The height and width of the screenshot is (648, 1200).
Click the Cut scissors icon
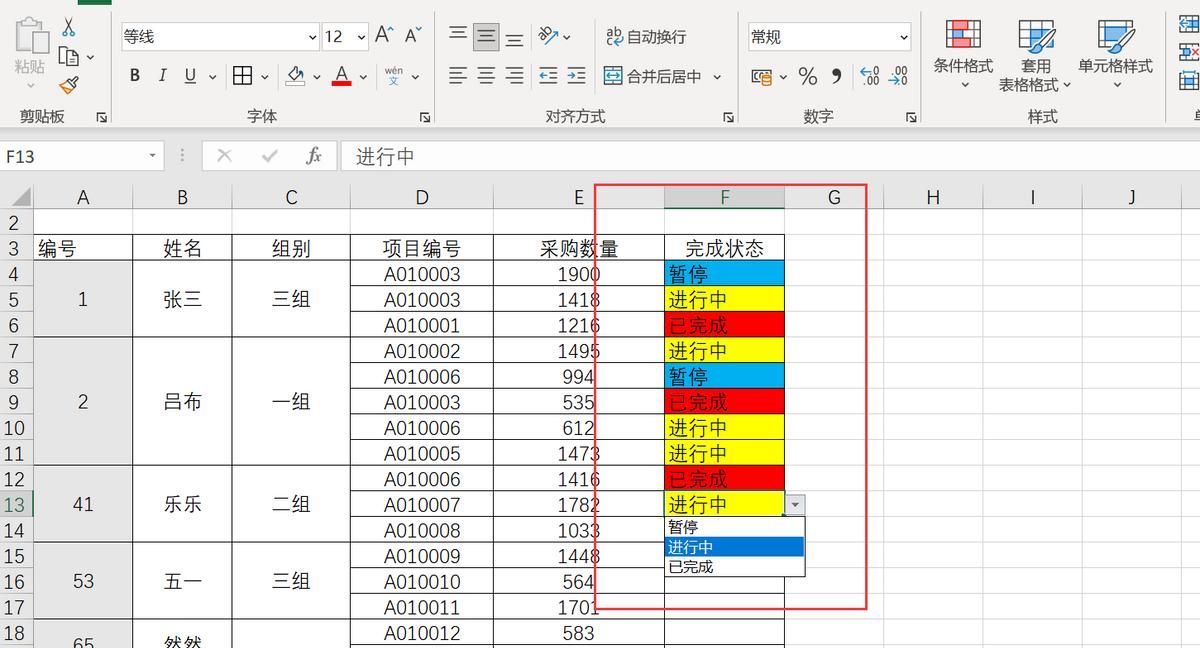tap(69, 24)
